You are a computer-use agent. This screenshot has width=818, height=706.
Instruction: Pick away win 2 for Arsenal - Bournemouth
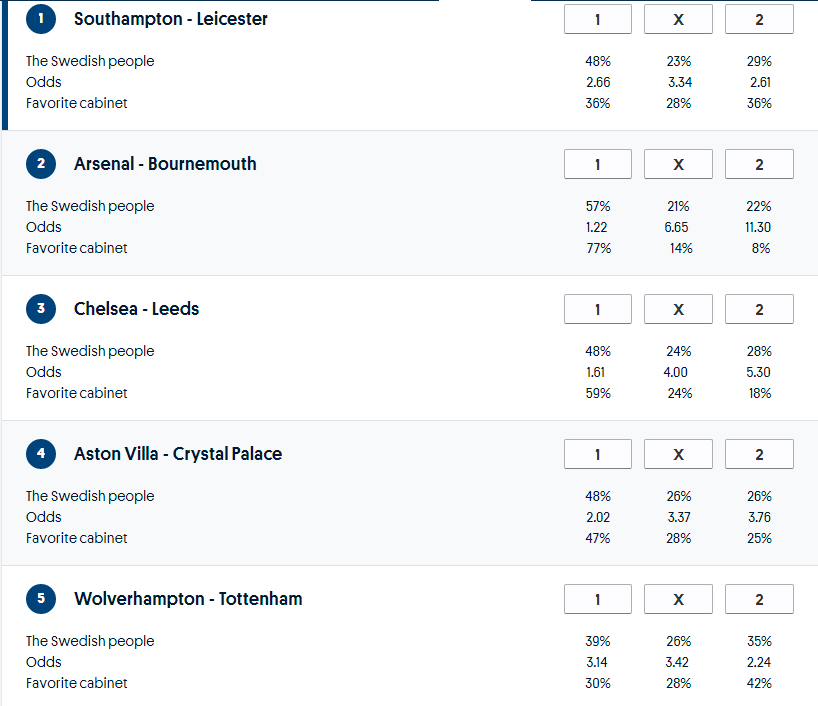pyautogui.click(x=759, y=164)
